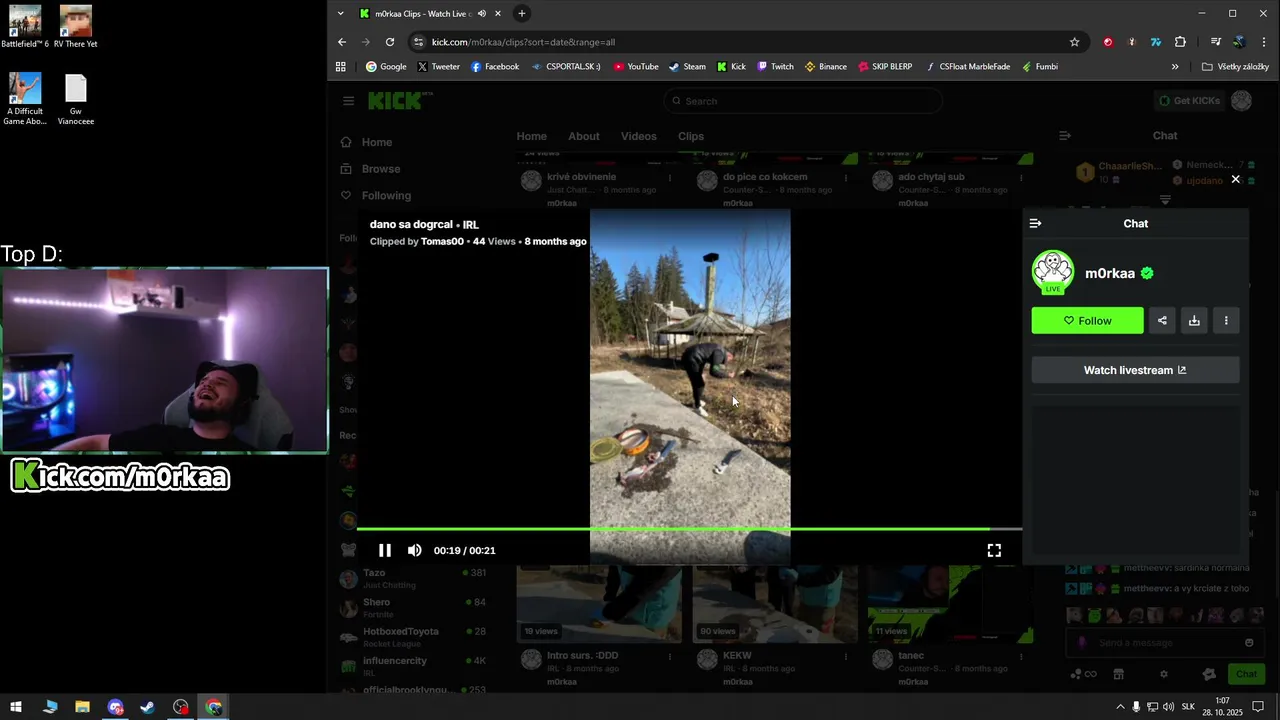Mute the tab audio icon
Viewport: 1280px width, 720px height.
click(x=482, y=14)
